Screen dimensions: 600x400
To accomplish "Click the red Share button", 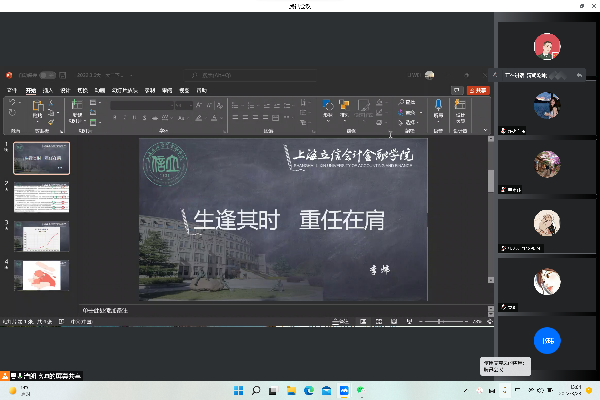I will click(479, 90).
